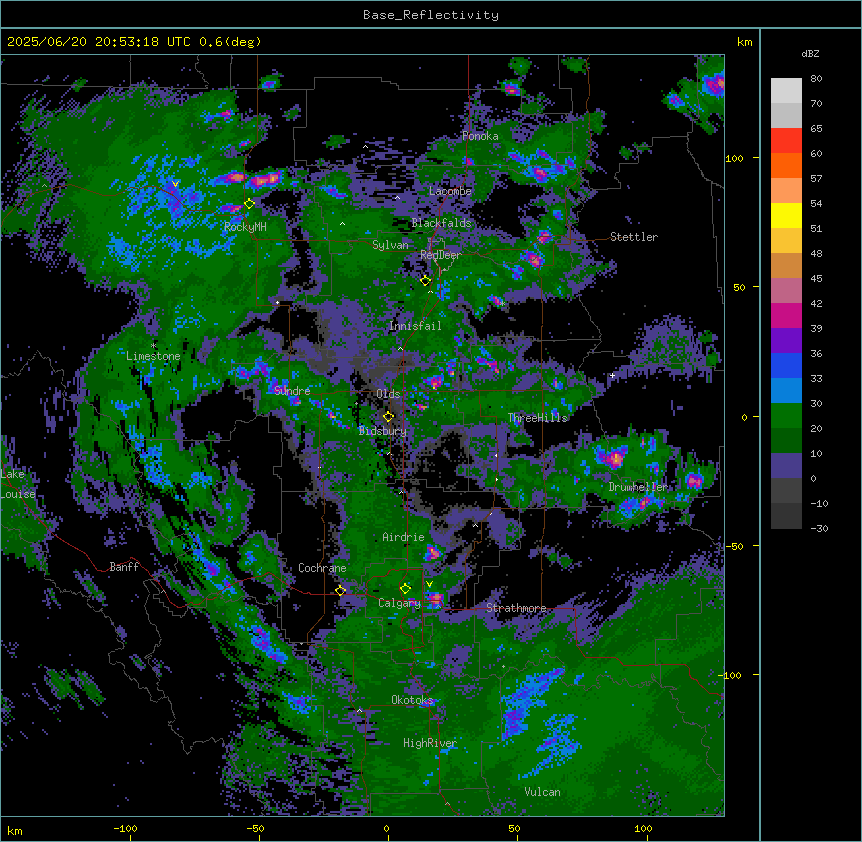Click the Strathmore label

pos(516,608)
